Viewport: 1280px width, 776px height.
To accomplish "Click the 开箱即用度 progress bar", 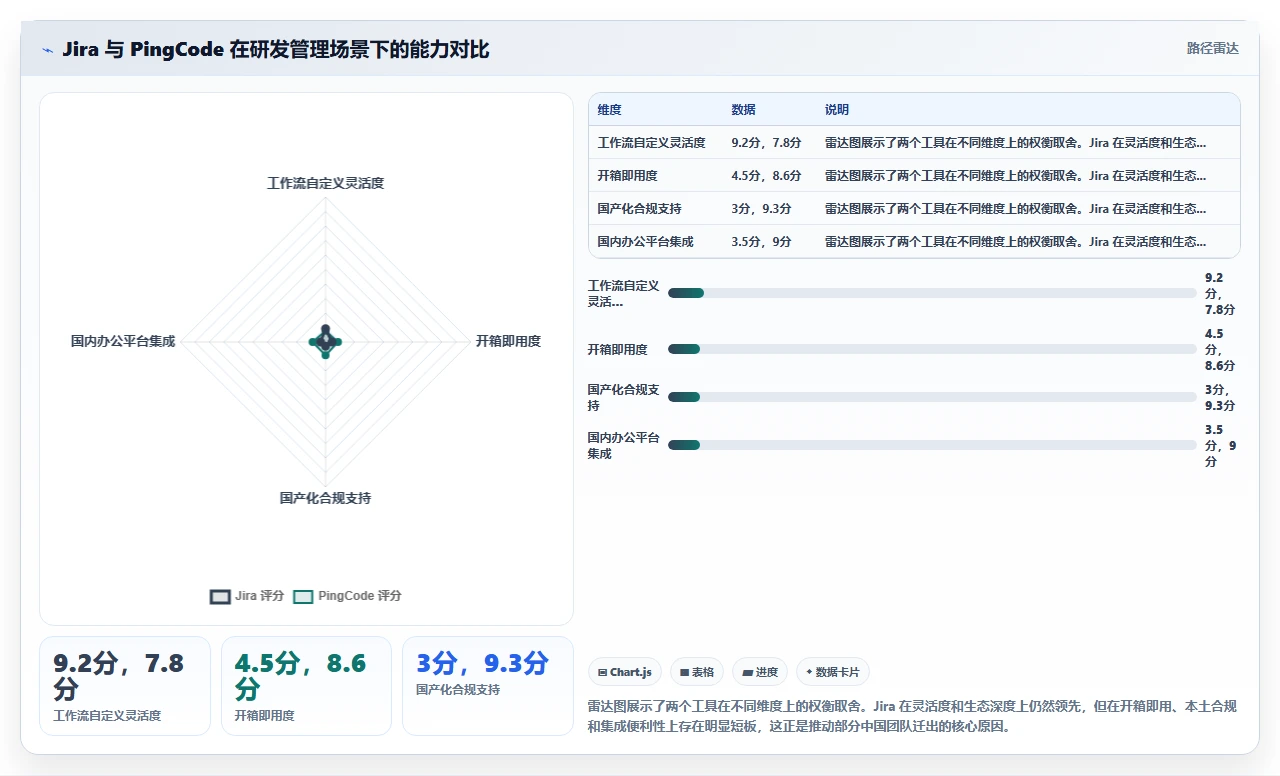I will (x=932, y=349).
